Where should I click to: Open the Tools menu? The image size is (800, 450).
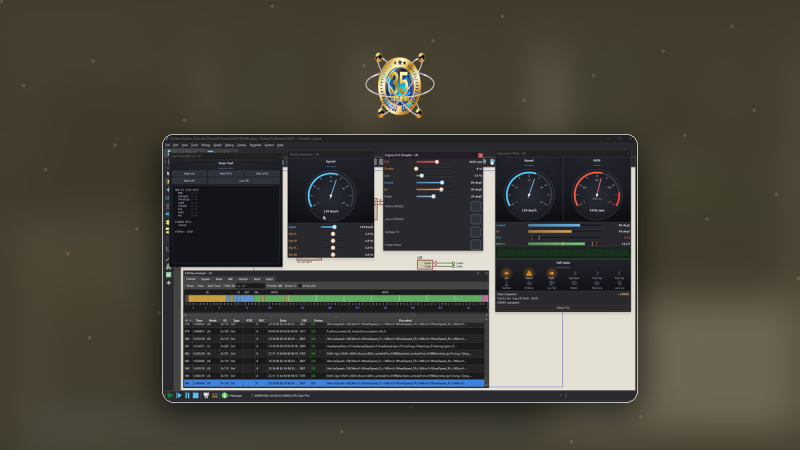pos(194,145)
